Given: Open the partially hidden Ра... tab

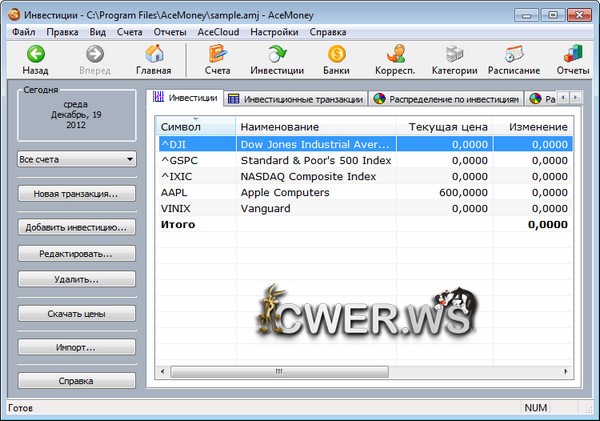Looking at the screenshot, I should click(542, 99).
